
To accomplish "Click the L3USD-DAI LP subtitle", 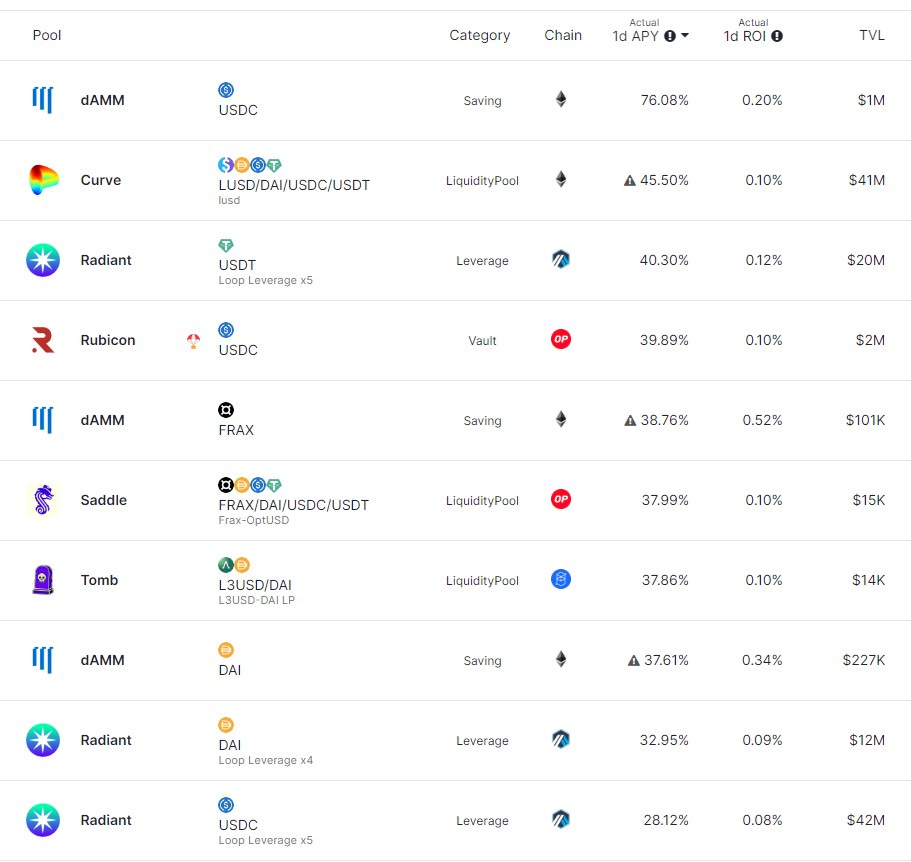I will click(x=257, y=600).
